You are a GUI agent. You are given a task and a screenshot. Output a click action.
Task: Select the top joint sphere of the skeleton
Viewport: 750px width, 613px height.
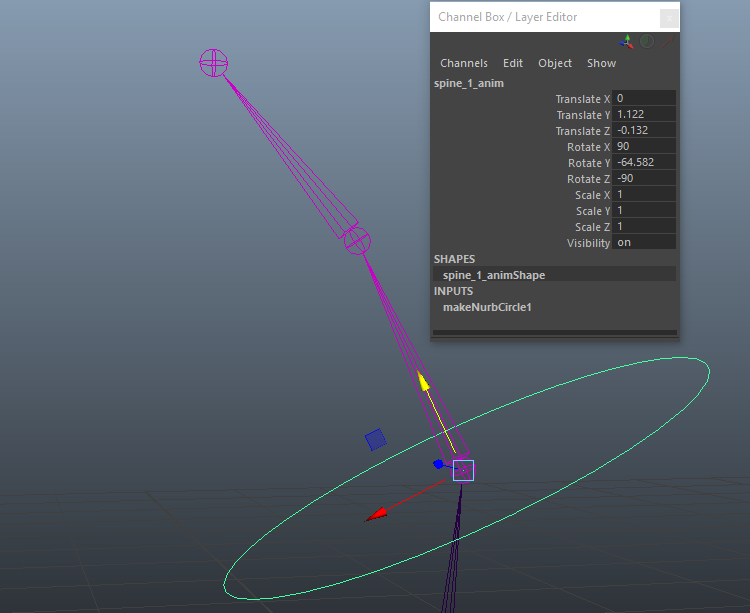(214, 63)
